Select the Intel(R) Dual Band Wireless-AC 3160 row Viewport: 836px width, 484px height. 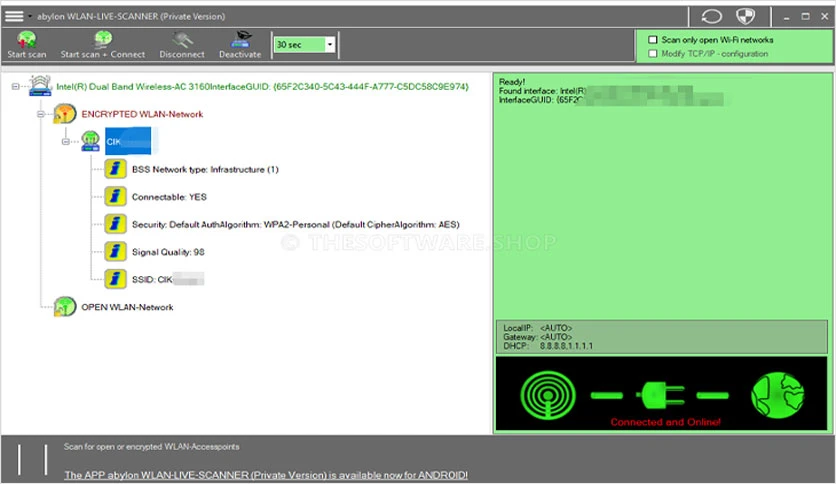(262, 86)
